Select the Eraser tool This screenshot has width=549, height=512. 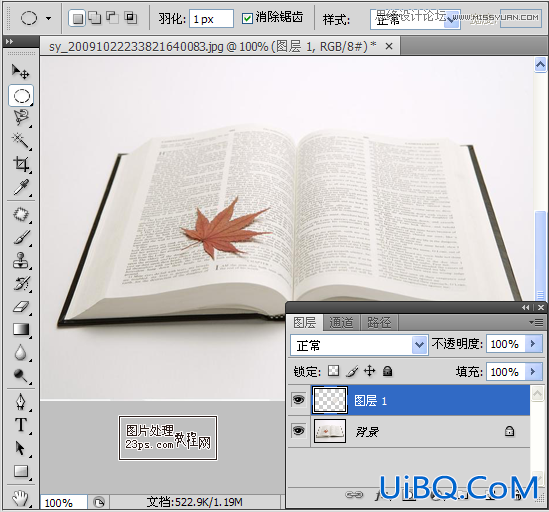21,307
